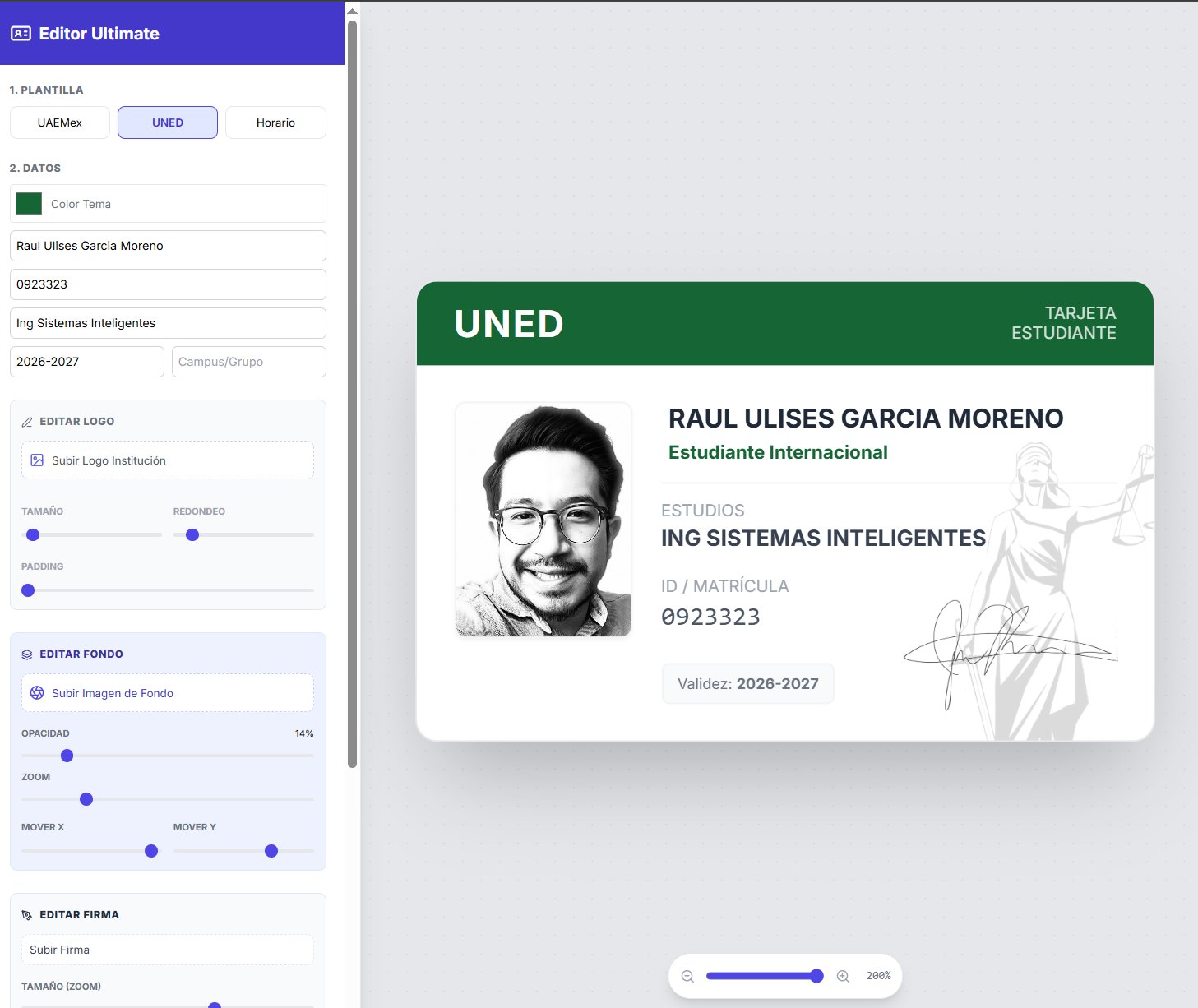
Task: Click the Subir Firma upload button
Action: tap(168, 950)
